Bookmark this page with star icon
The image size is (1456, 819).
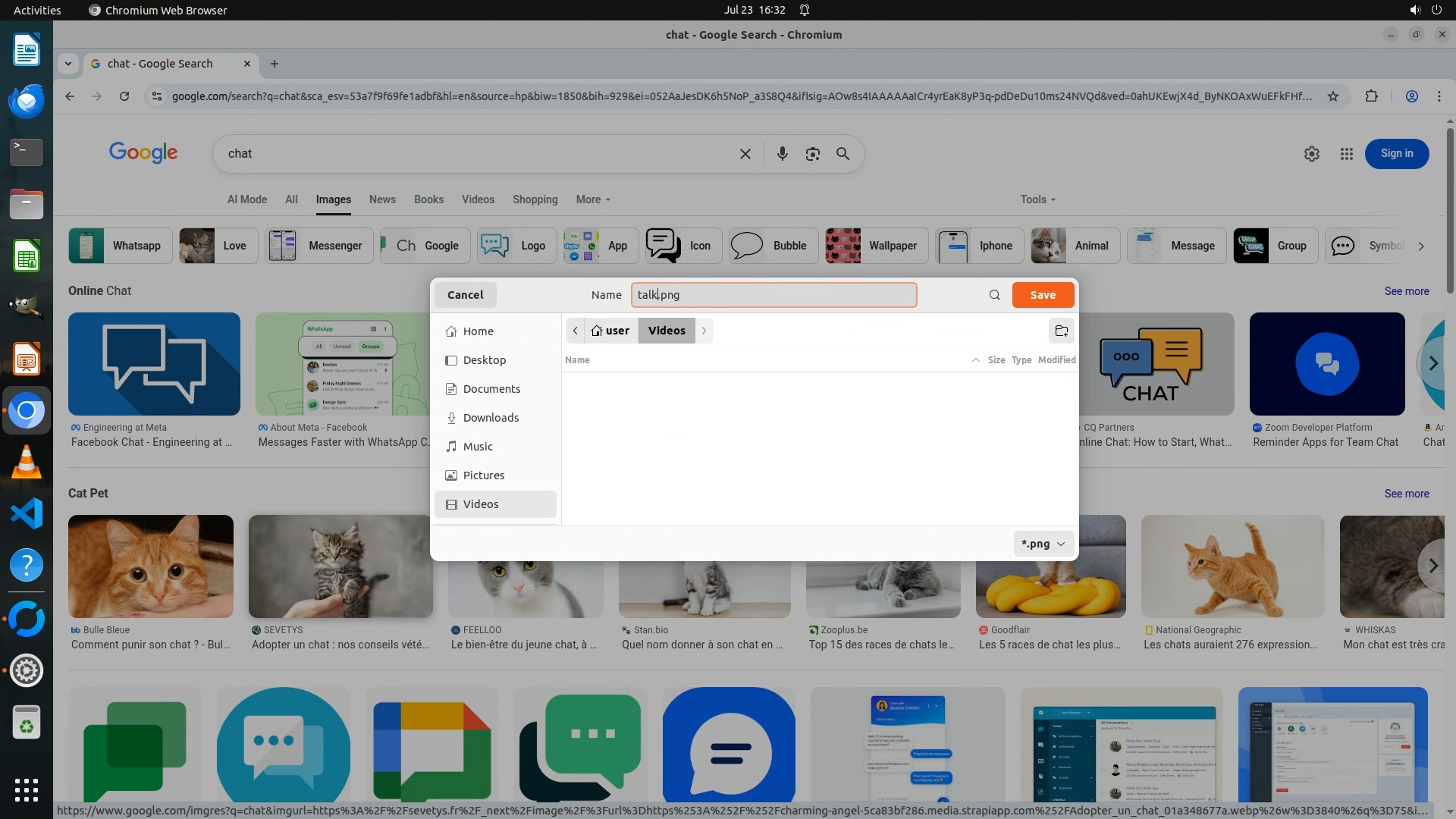pos(1332,96)
